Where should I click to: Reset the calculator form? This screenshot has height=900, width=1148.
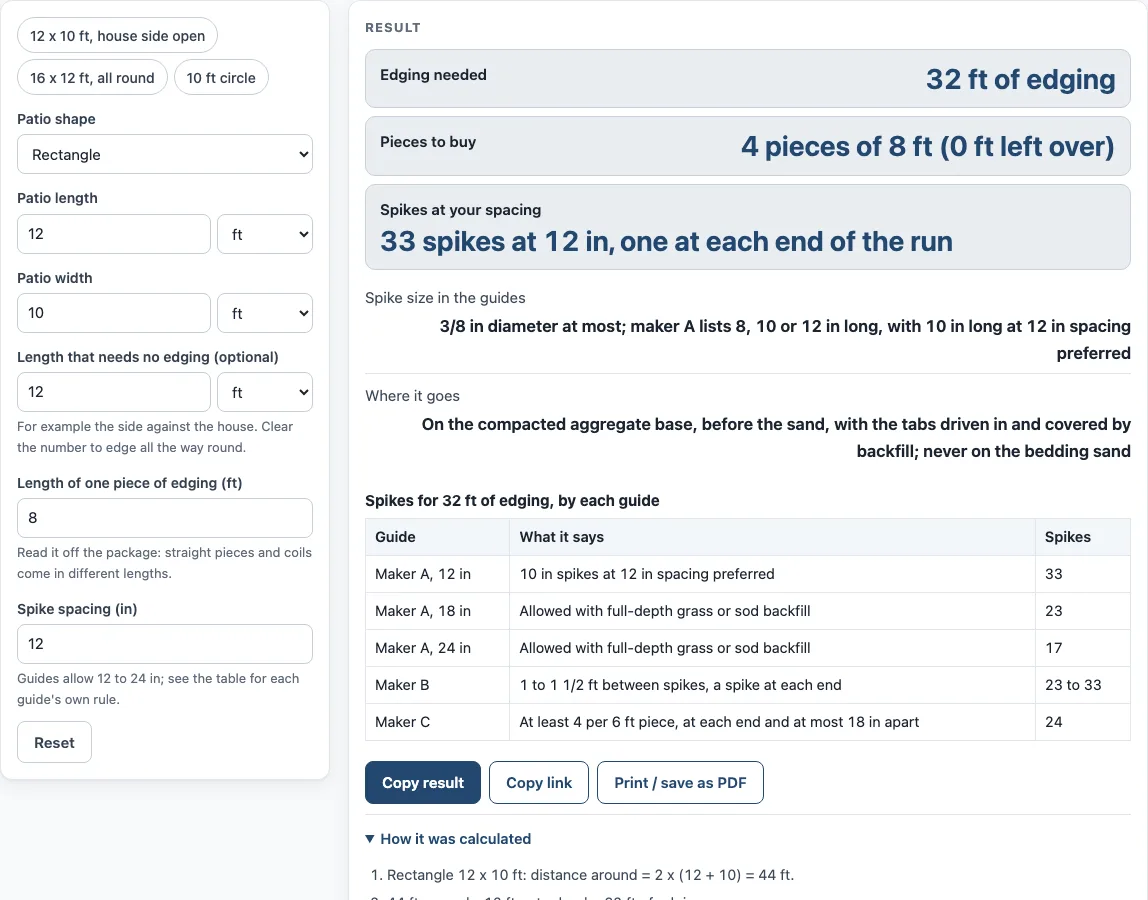54,743
